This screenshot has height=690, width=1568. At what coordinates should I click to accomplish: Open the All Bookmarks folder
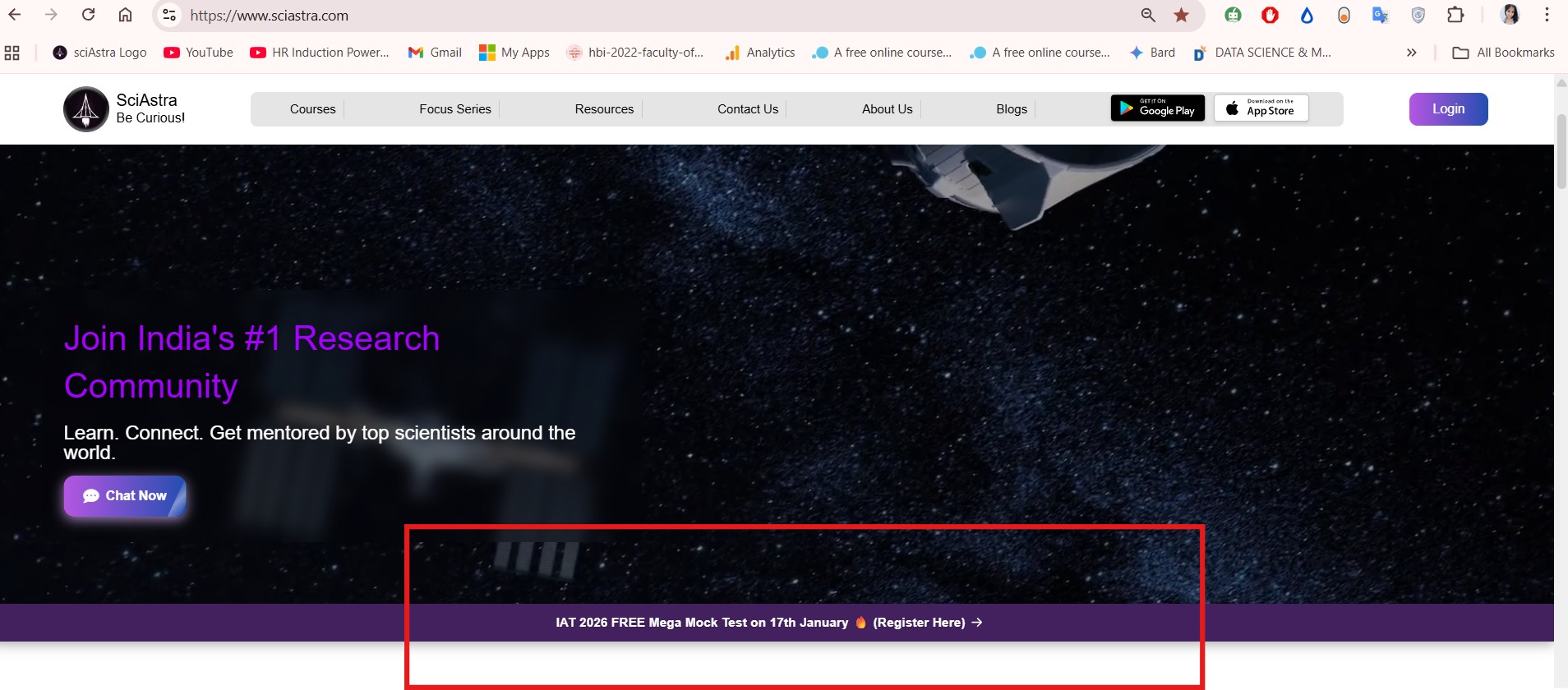[x=1504, y=53]
